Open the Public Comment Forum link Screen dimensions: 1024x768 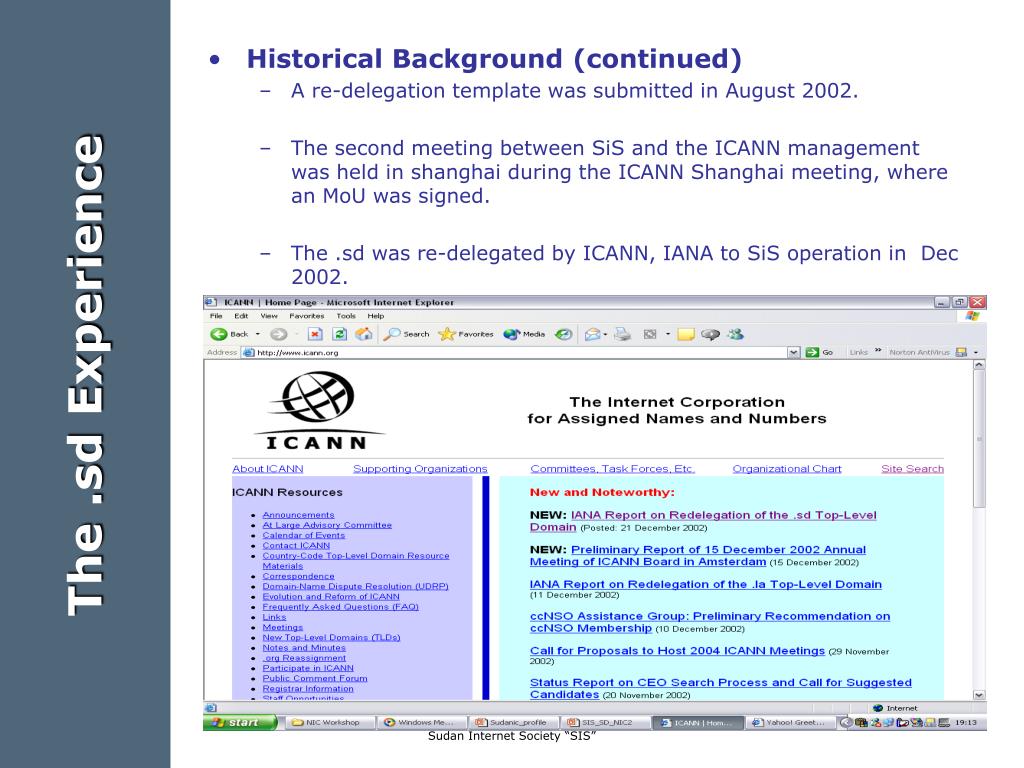pyautogui.click(x=315, y=679)
